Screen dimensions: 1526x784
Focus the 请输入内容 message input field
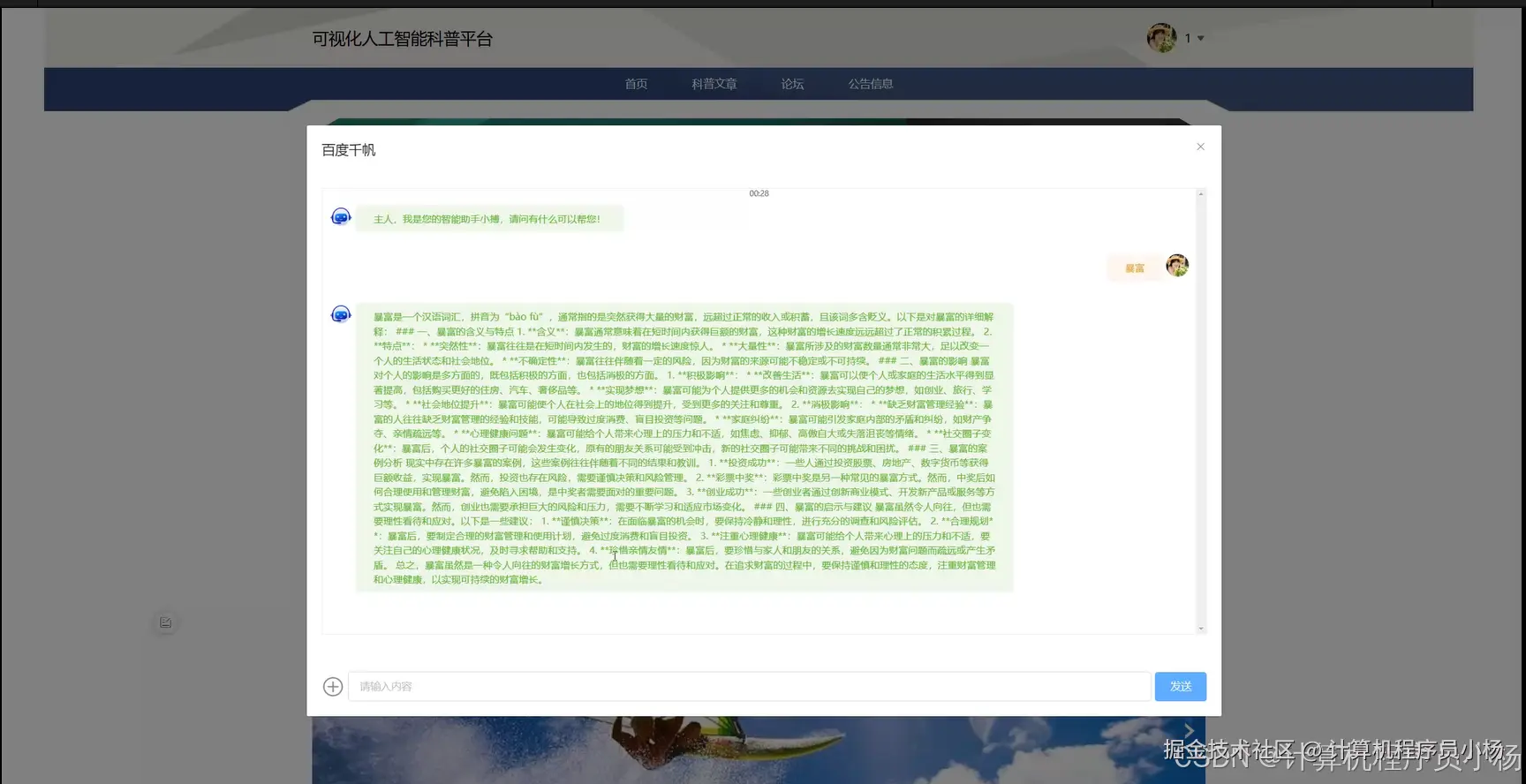click(749, 686)
